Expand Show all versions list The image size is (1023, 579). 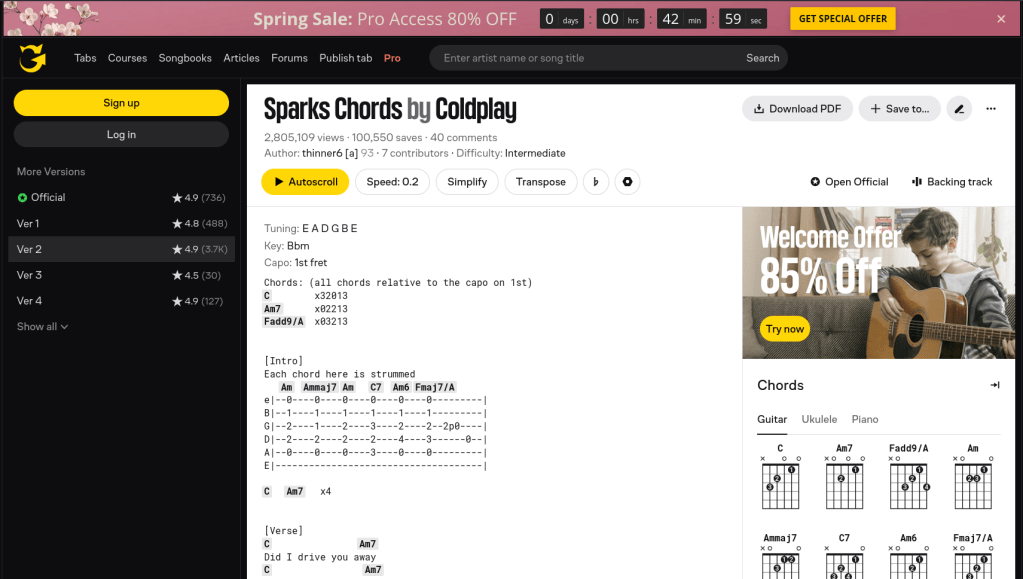click(42, 327)
